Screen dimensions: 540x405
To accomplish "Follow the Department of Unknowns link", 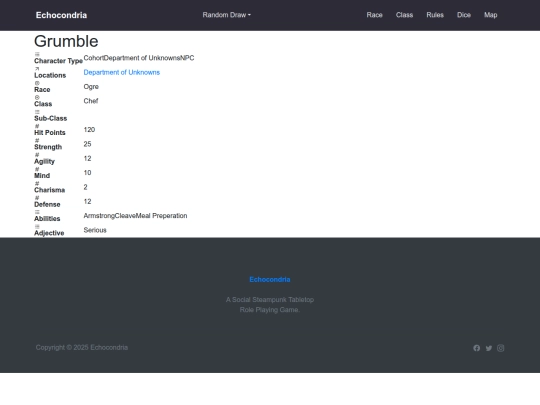I will [x=122, y=72].
